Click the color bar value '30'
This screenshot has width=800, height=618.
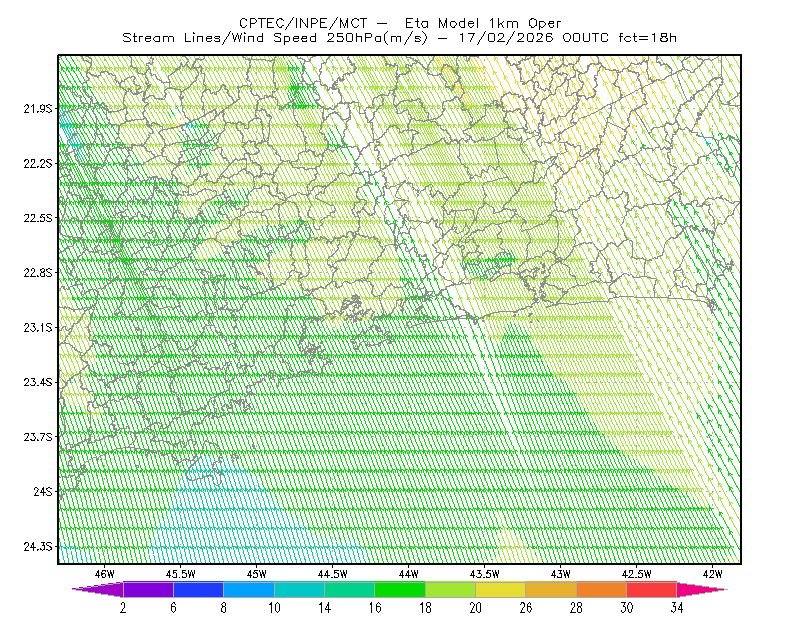click(x=627, y=608)
